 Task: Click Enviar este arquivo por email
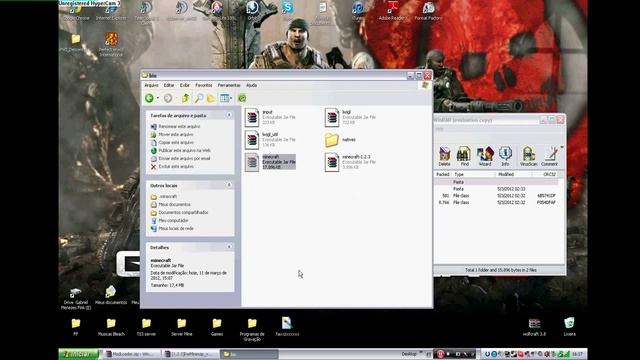184,158
